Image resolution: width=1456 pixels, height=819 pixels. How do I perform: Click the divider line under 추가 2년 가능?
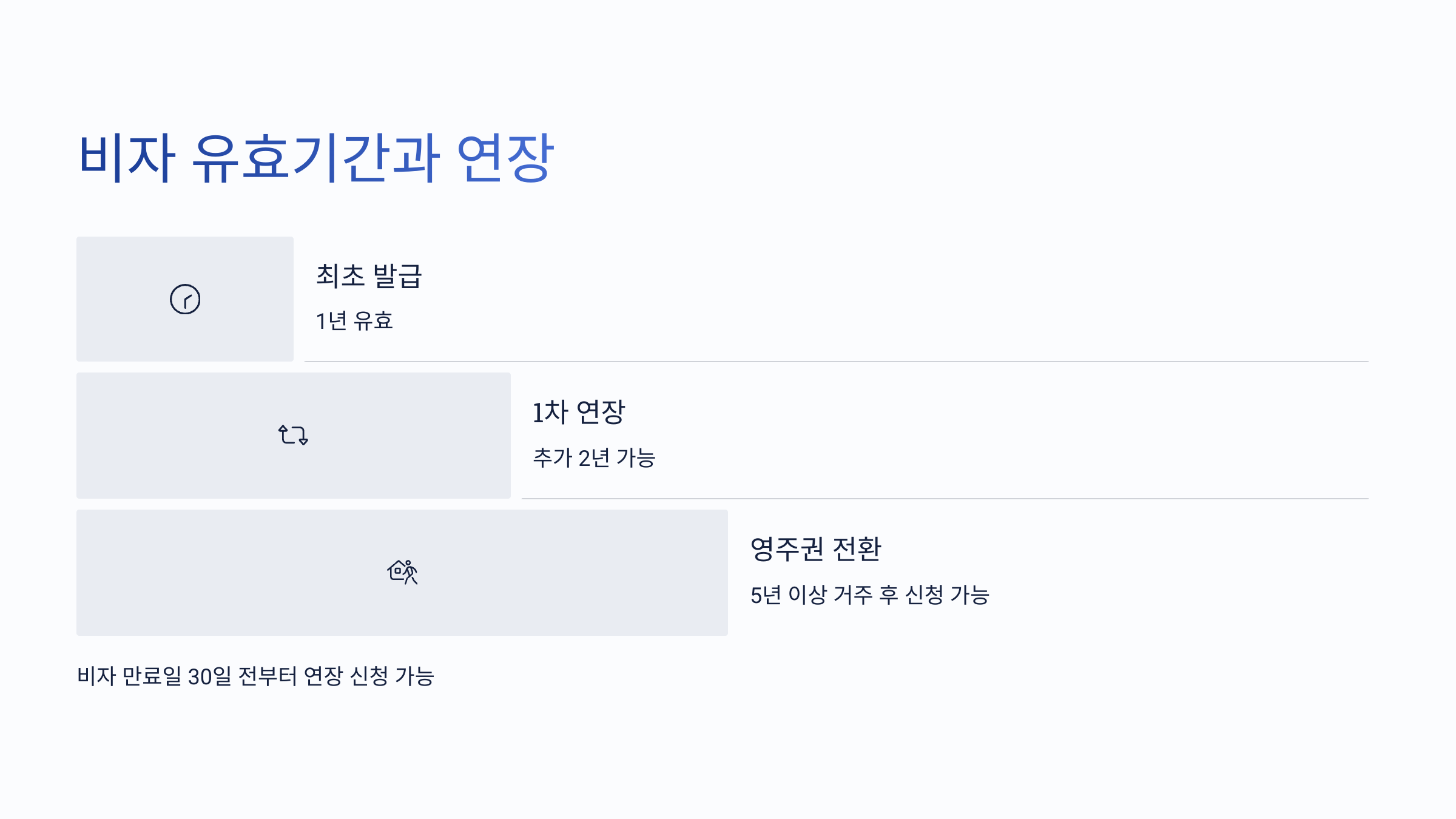945,499
